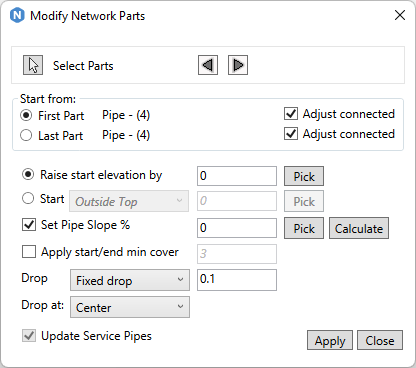The height and width of the screenshot is (368, 416).
Task: Uncheck Set Pipe Slope % checkbox
Action: 29,225
